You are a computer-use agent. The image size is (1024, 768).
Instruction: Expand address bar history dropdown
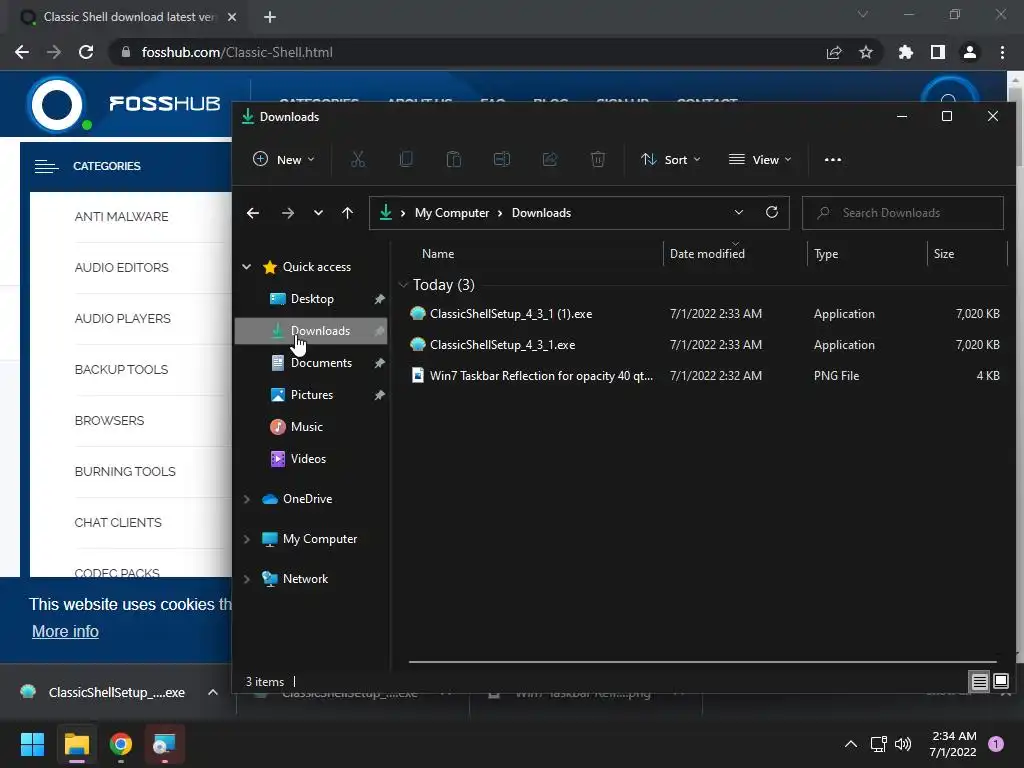pyautogui.click(x=739, y=212)
